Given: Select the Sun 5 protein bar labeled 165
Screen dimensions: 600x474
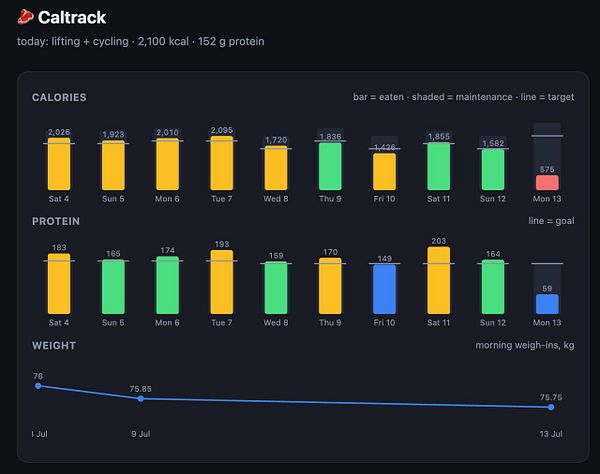Looking at the screenshot, I should (113, 287).
